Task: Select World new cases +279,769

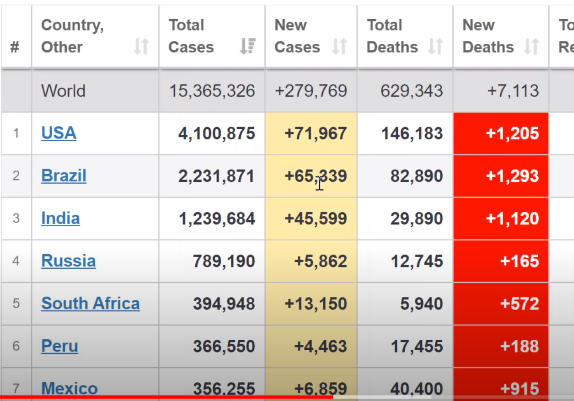Action: click(x=311, y=90)
